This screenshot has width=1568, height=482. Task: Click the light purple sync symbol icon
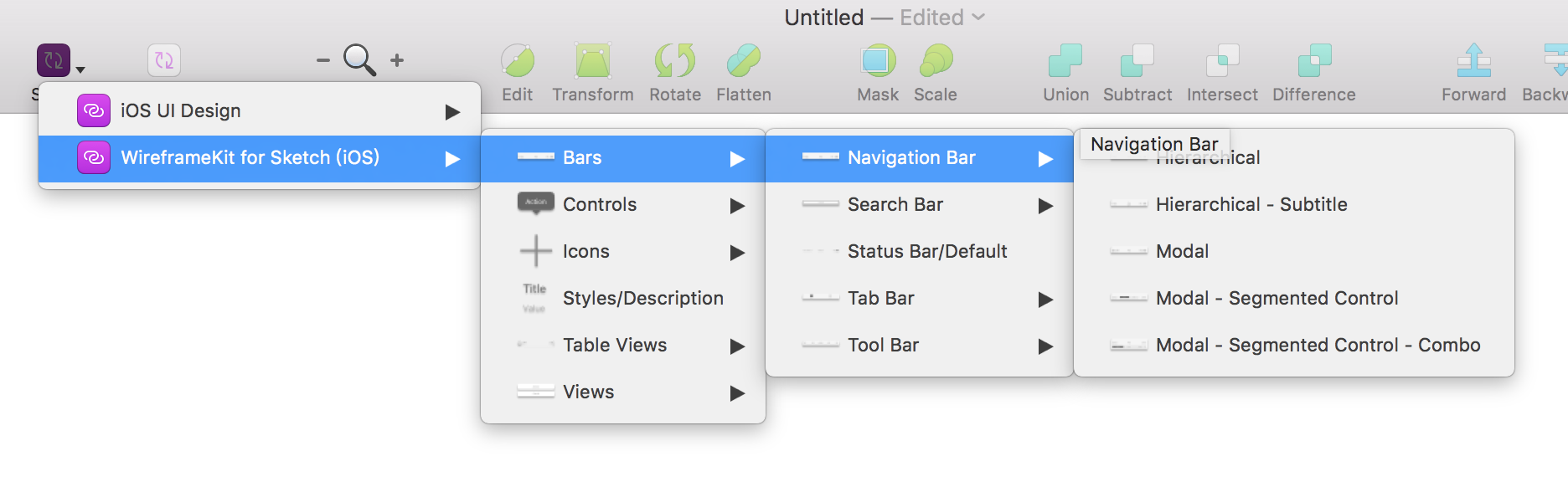pyautogui.click(x=164, y=60)
